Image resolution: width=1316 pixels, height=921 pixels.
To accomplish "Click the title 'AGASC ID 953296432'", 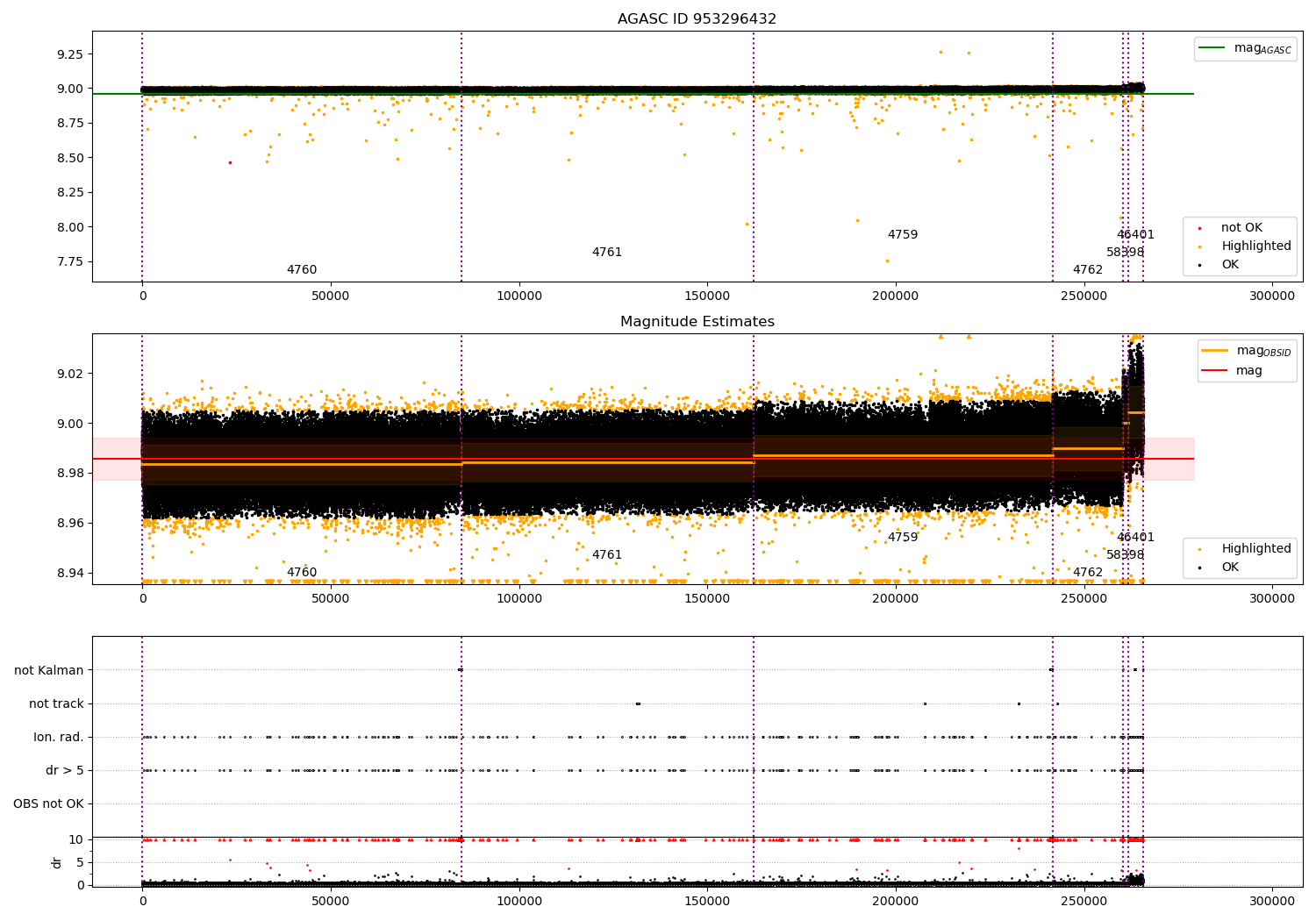I will (x=697, y=19).
